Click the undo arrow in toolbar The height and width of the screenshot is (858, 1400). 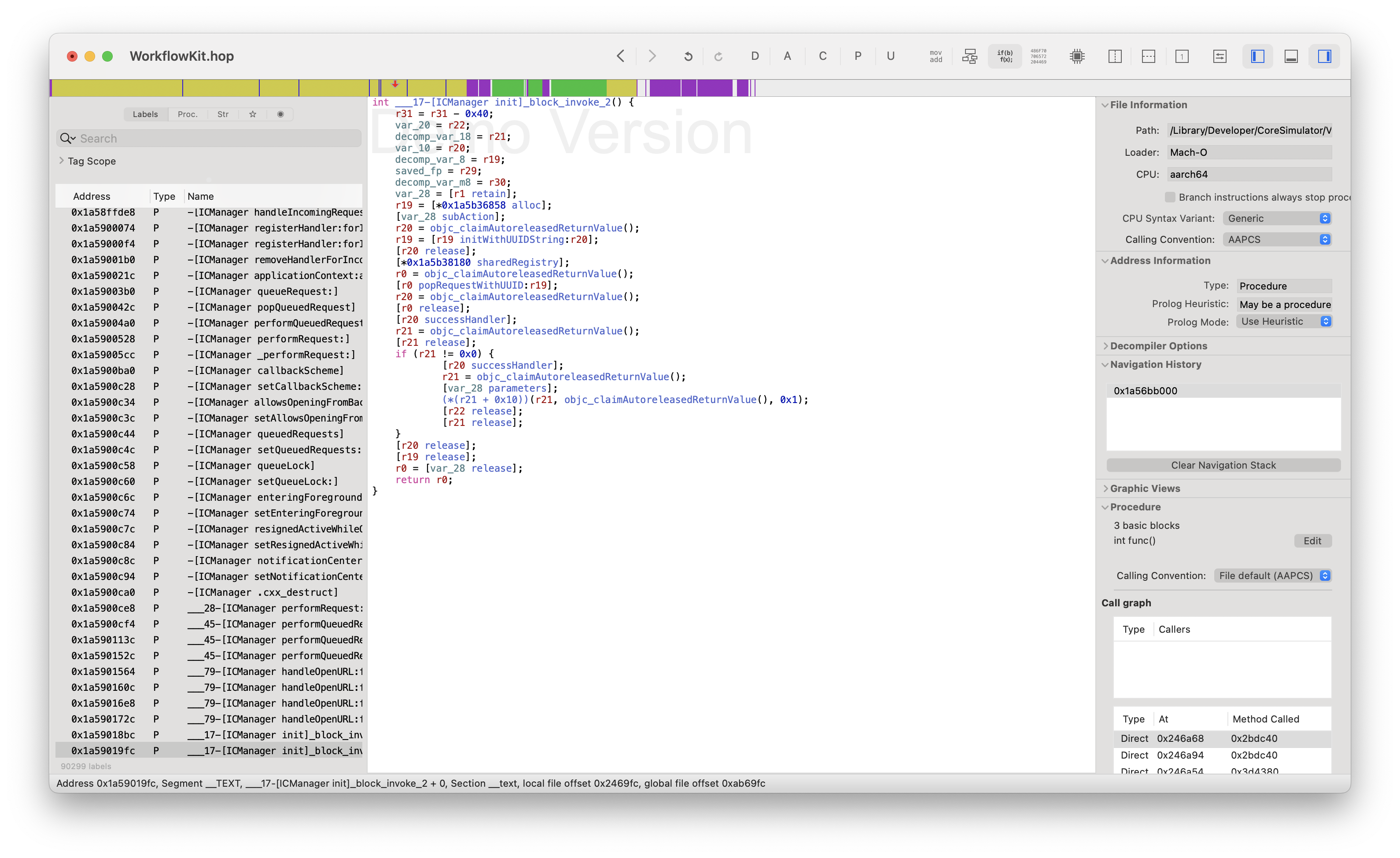(688, 56)
